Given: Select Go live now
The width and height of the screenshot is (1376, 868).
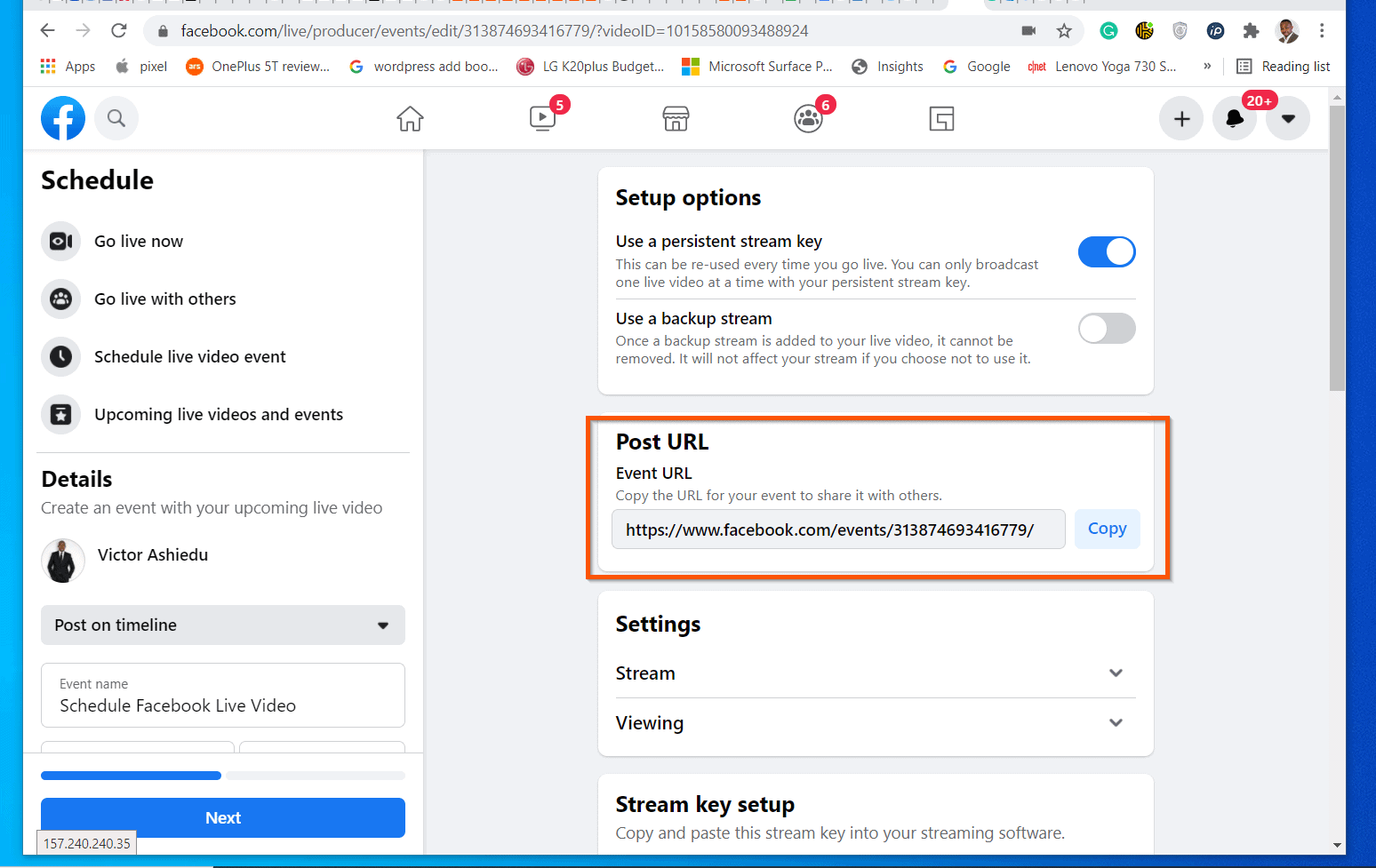Looking at the screenshot, I should click(x=223, y=242).
